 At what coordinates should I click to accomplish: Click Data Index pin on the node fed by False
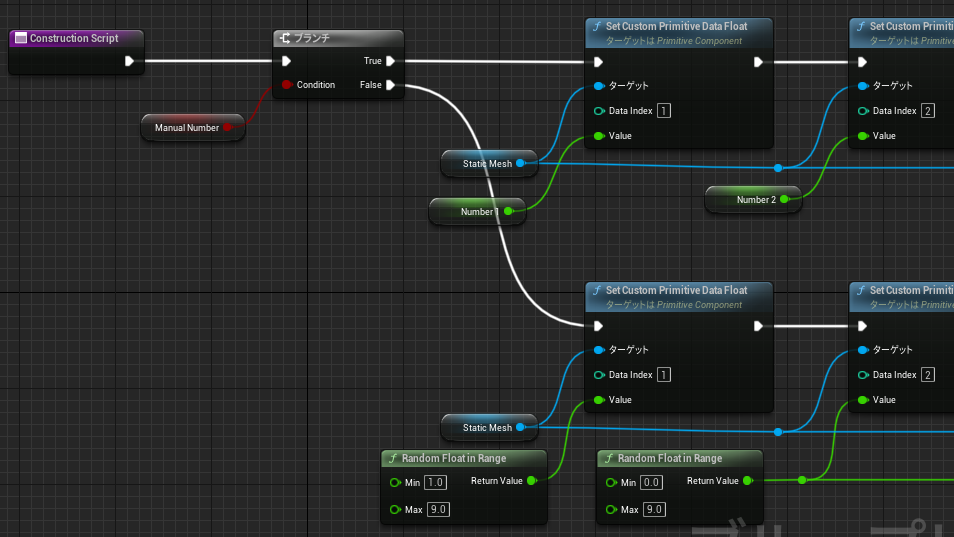coord(599,375)
